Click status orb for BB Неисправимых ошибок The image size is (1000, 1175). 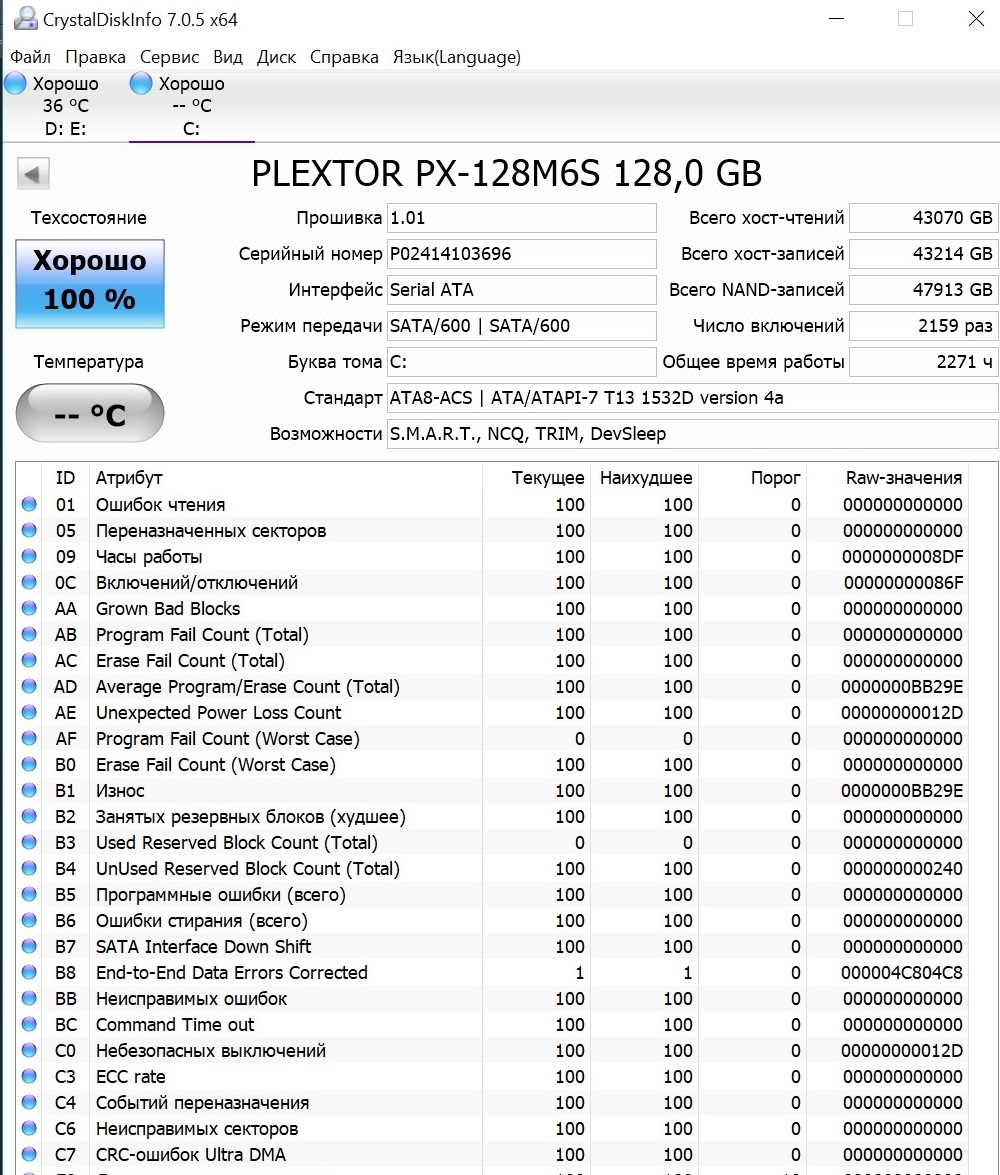29,998
